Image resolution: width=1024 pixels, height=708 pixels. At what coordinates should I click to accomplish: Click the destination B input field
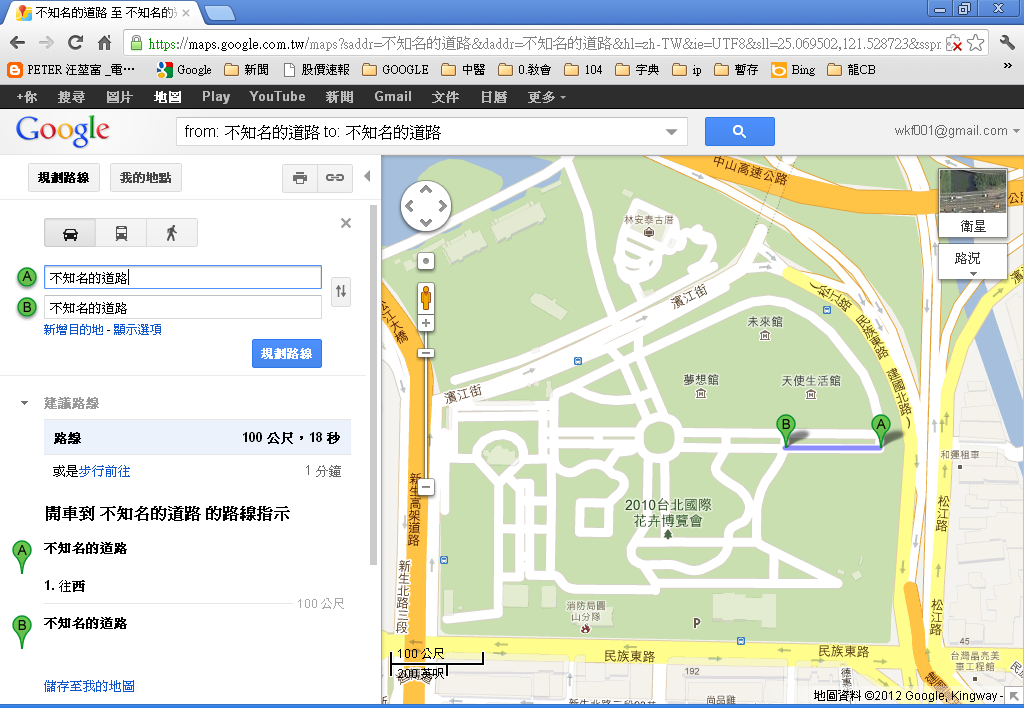click(183, 308)
